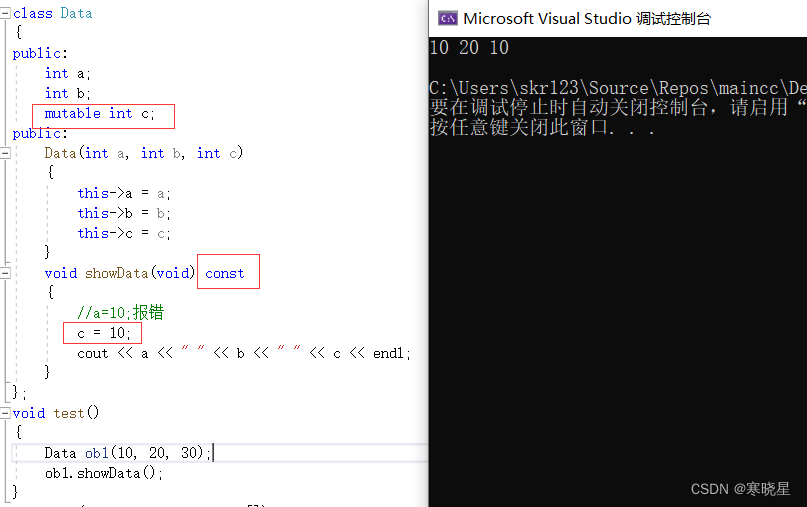Click 'mutable int c;' declaration line

[99, 113]
